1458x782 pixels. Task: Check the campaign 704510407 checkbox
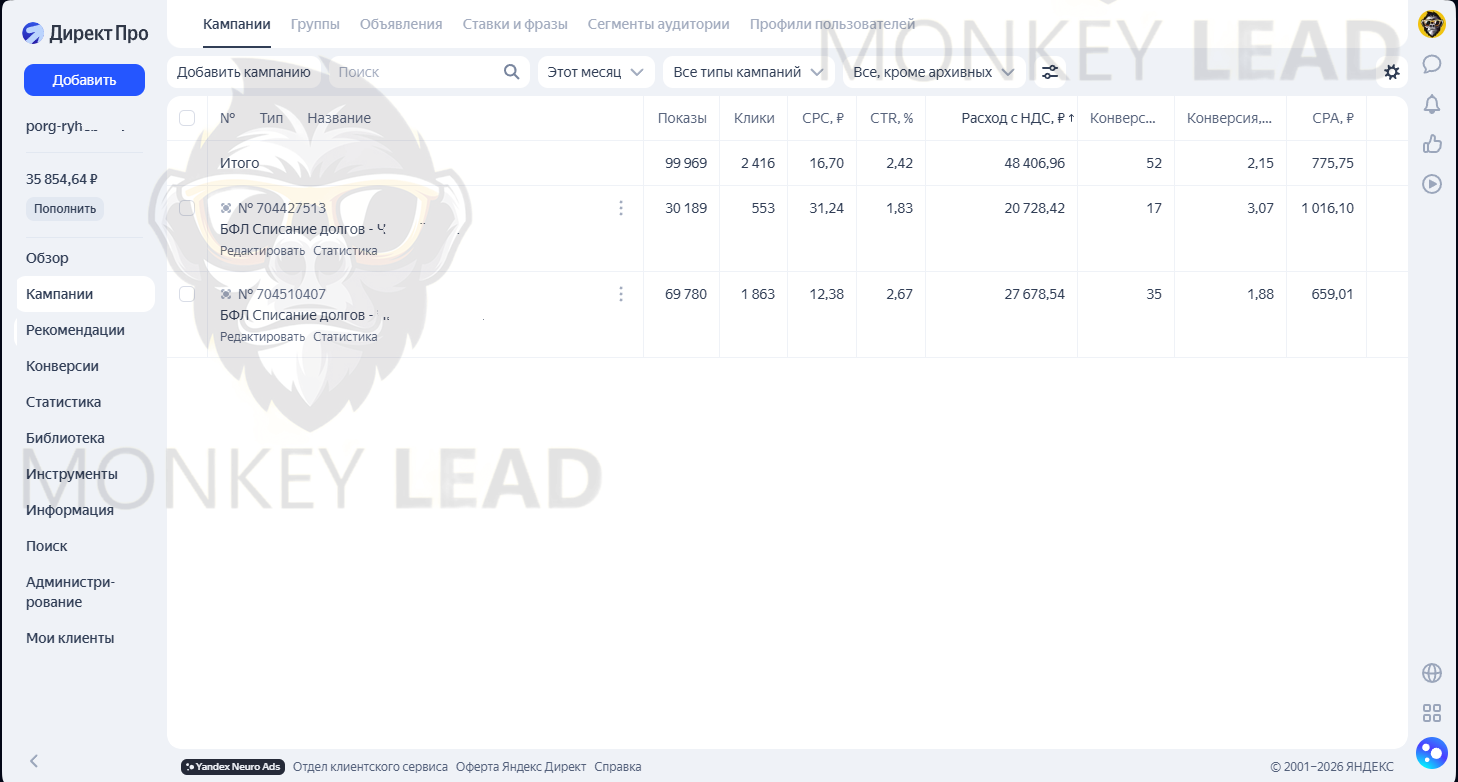tap(187, 294)
